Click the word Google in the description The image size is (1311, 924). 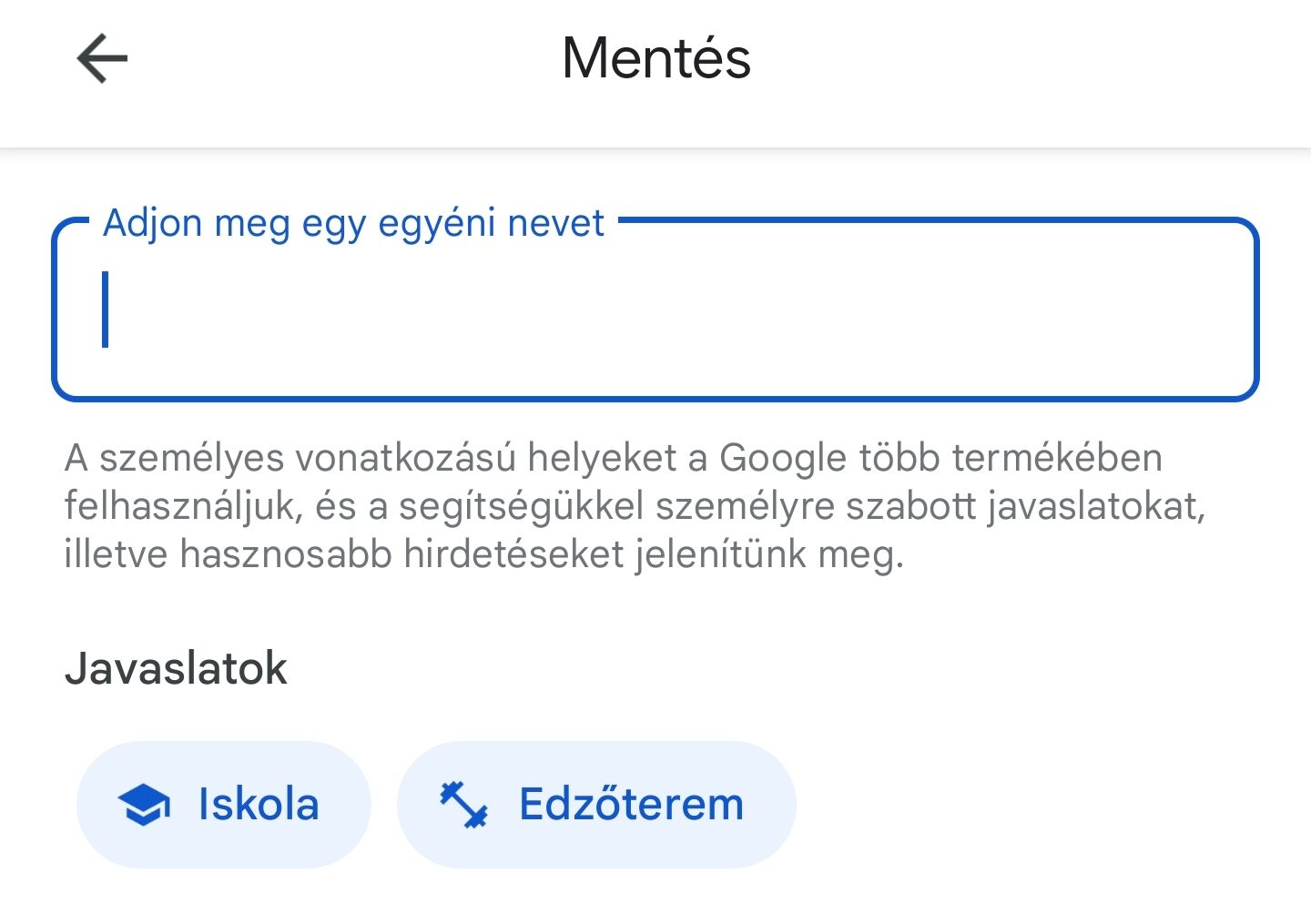(x=783, y=458)
